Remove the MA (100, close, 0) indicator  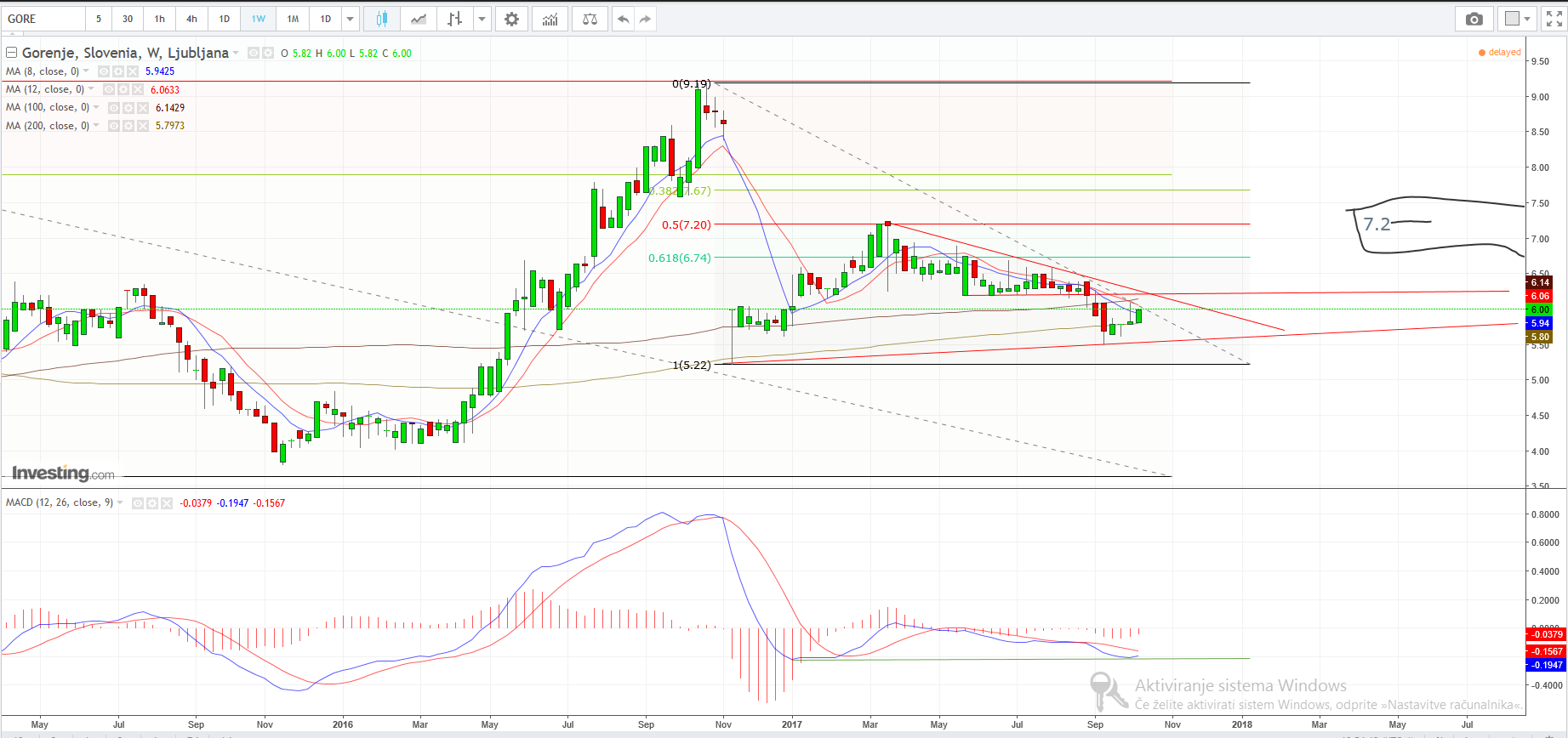point(142,108)
